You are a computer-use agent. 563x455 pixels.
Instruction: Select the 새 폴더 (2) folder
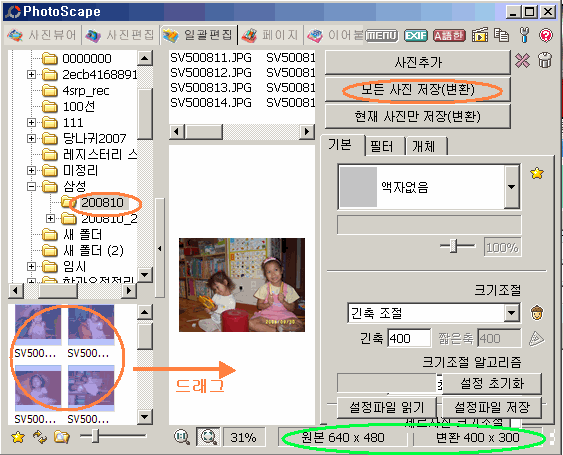(x=93, y=250)
